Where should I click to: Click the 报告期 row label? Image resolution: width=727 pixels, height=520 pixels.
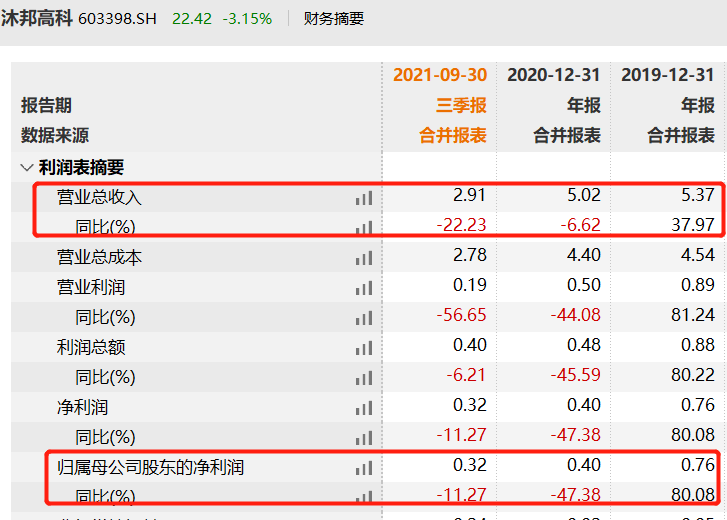pyautogui.click(x=46, y=105)
